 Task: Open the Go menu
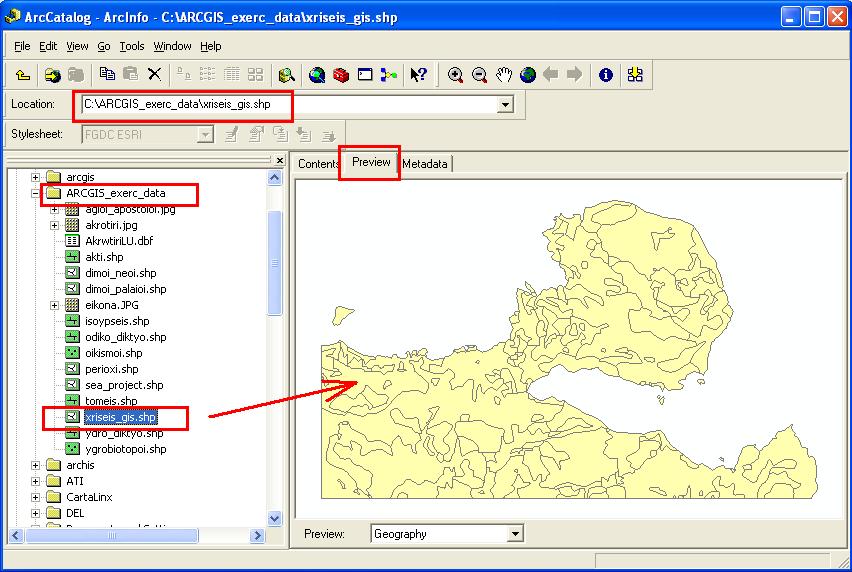104,46
